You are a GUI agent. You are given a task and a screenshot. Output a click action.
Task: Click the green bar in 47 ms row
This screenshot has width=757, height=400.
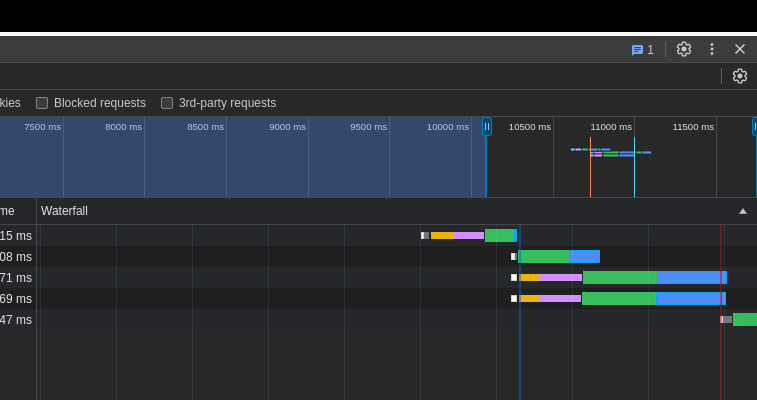[744, 320]
